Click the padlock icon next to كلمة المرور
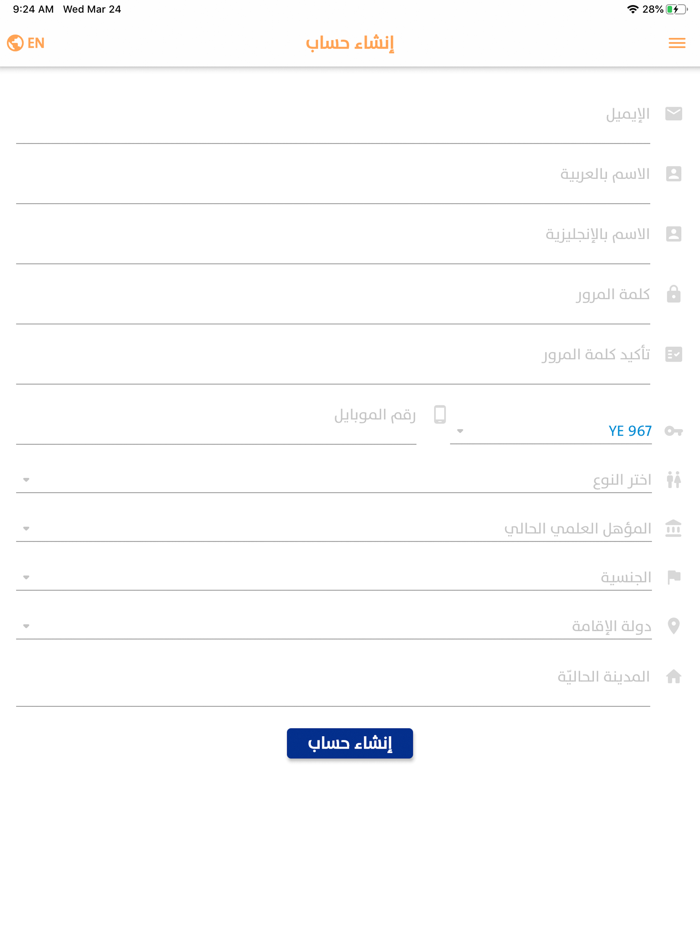700x934 pixels. [674, 293]
